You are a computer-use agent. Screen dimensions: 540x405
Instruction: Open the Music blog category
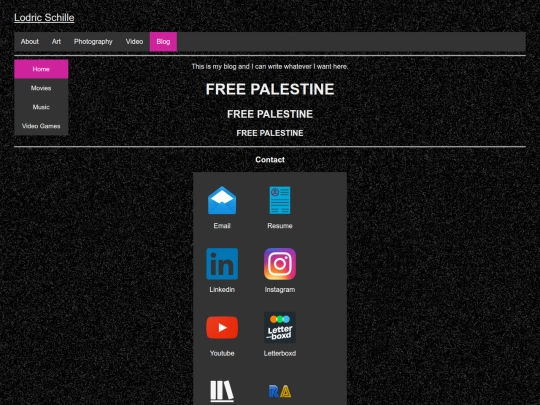point(41,107)
